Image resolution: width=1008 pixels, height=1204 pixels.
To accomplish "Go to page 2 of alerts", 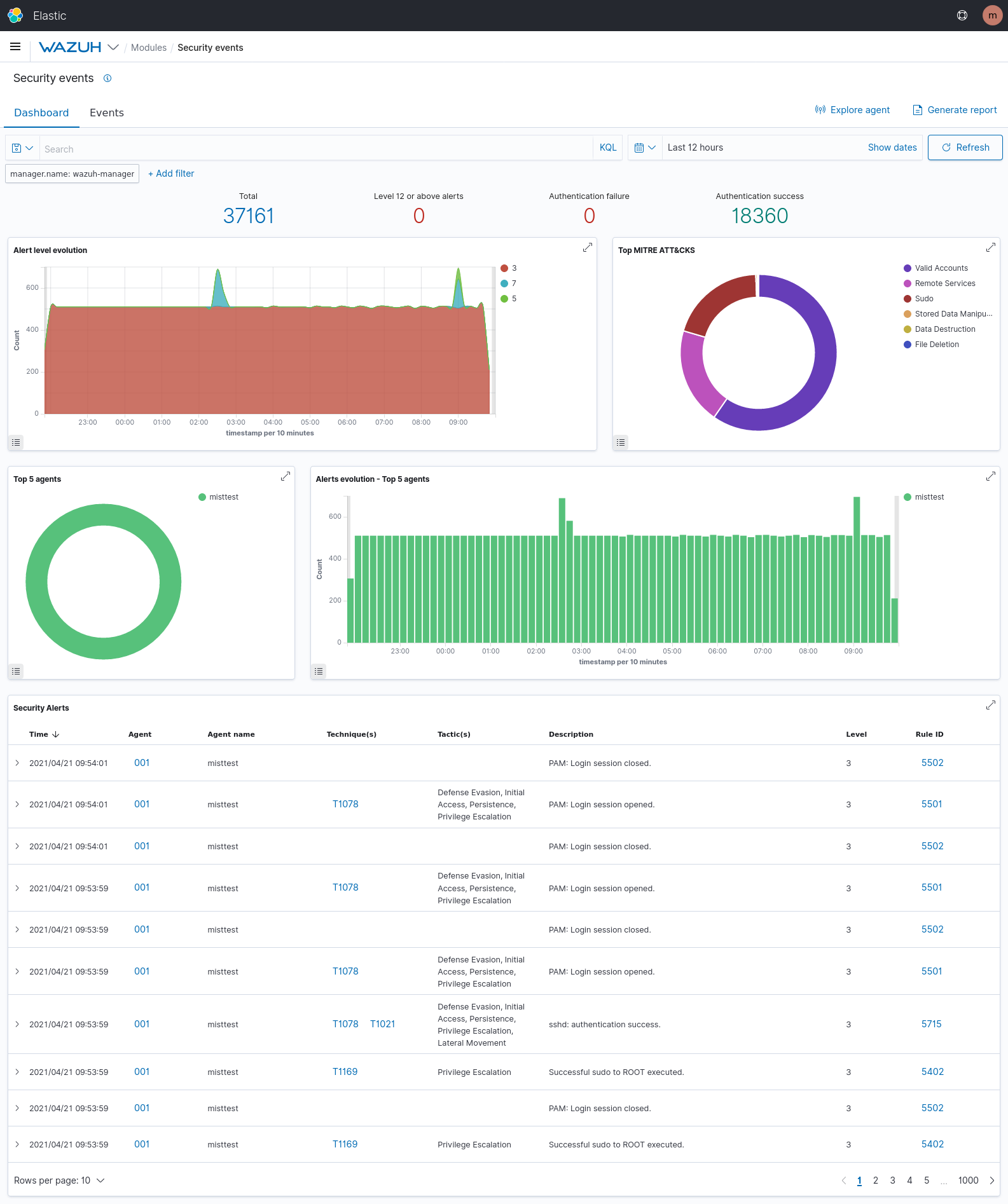I will (876, 1180).
